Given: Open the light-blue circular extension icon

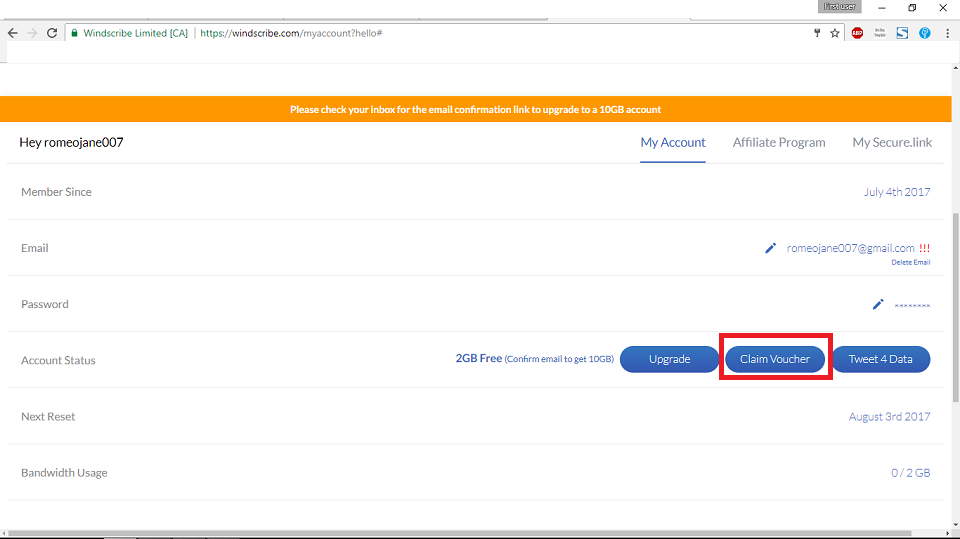Looking at the screenshot, I should (924, 33).
